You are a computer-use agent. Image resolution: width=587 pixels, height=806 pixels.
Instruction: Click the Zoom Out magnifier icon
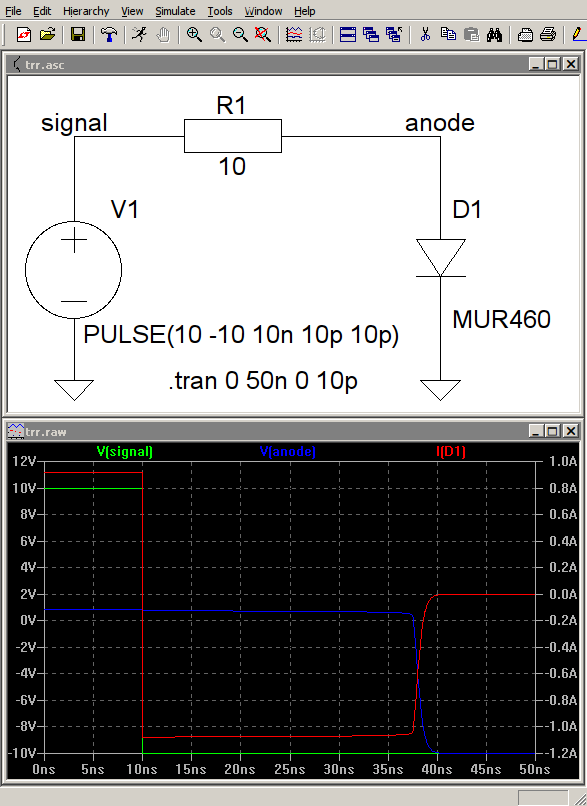[240, 35]
